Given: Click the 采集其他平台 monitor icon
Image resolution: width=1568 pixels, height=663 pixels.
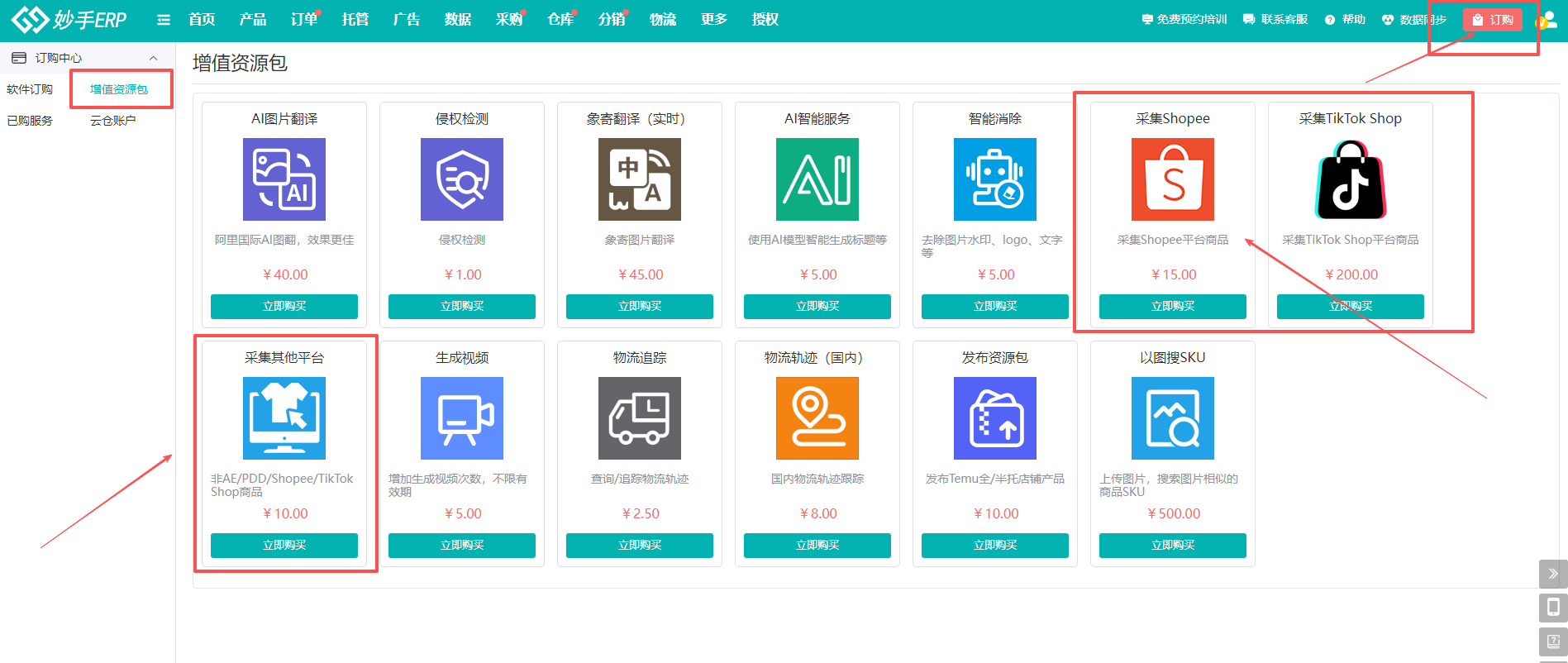Looking at the screenshot, I should tap(284, 418).
